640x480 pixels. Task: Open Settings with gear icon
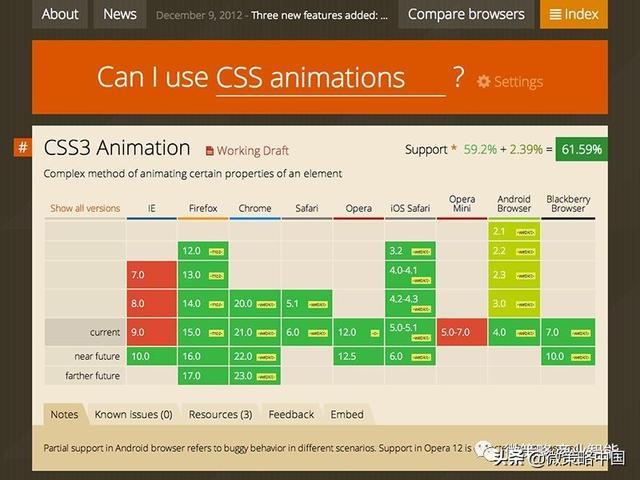pos(510,81)
